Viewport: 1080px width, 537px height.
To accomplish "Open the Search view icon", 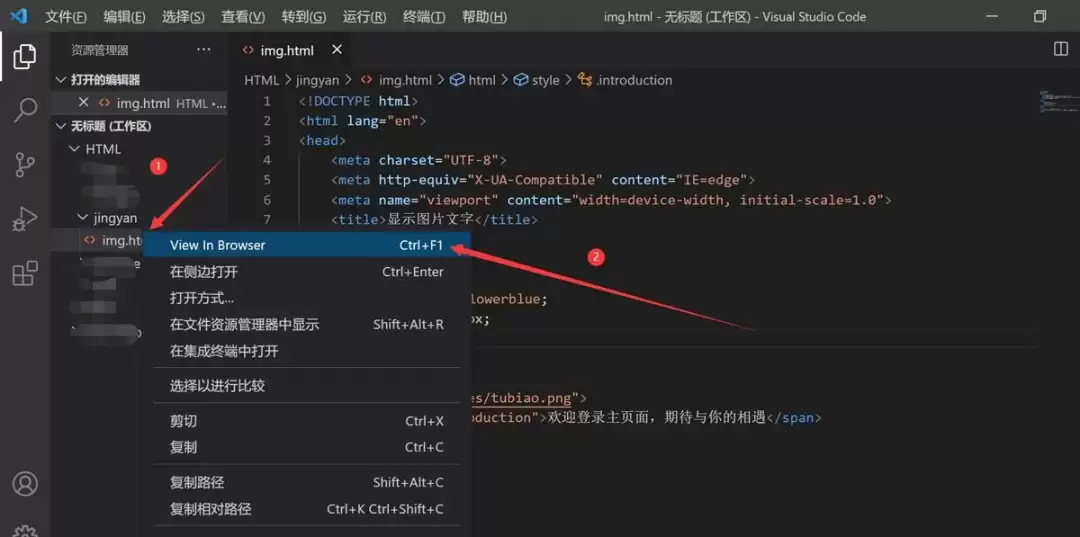I will (x=25, y=110).
